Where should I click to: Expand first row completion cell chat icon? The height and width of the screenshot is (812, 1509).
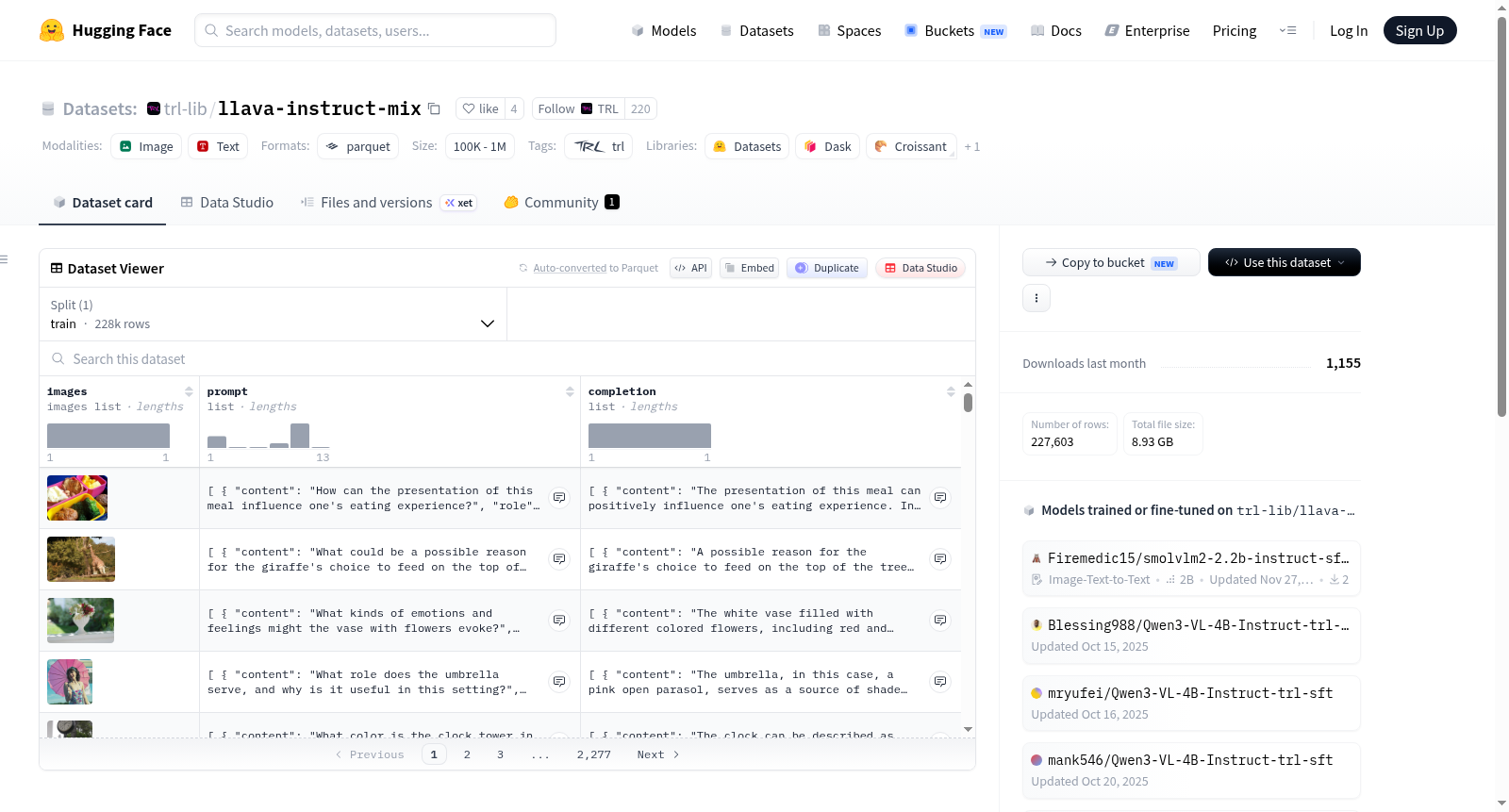tap(940, 497)
